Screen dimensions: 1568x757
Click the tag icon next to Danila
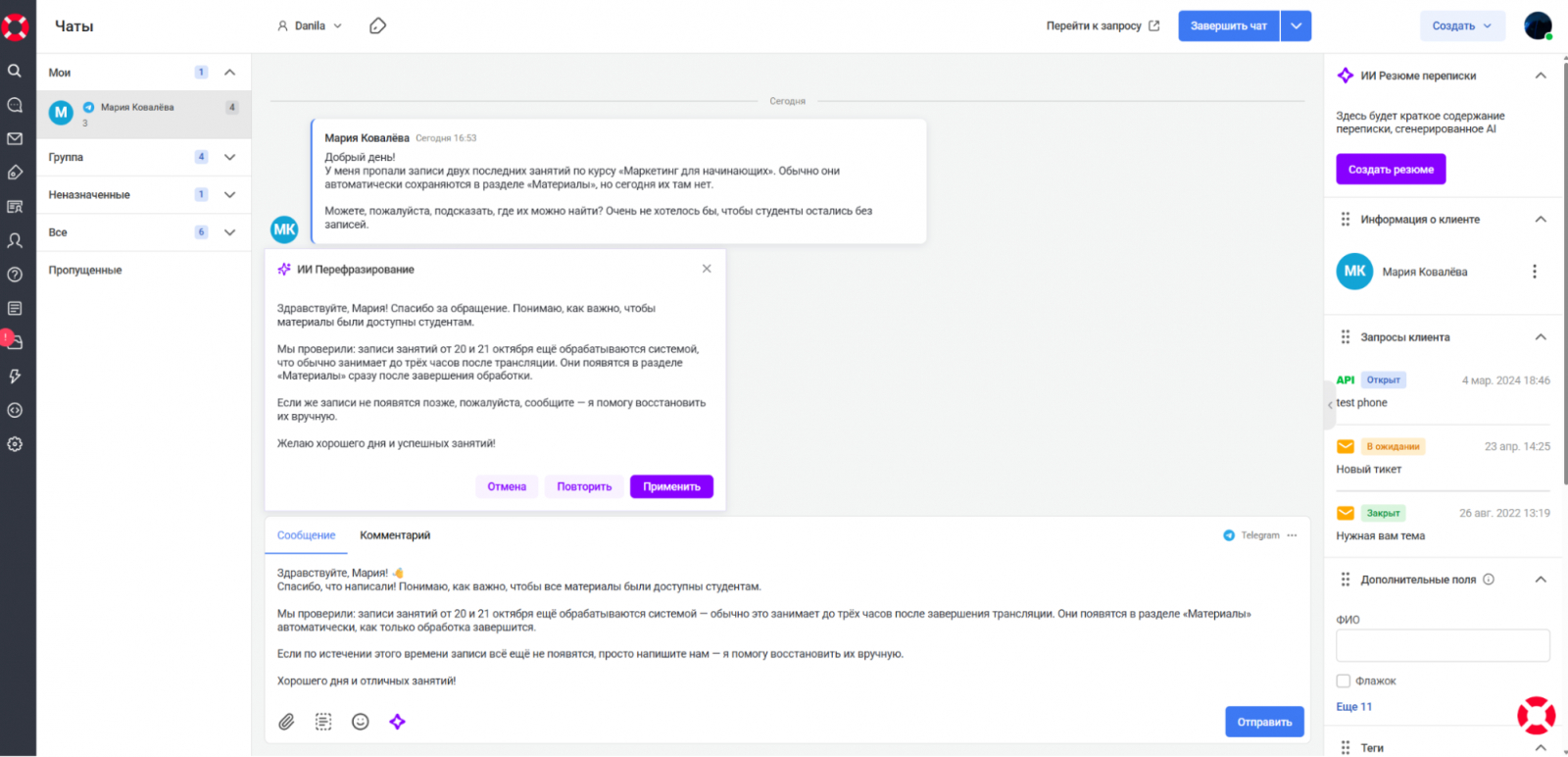[377, 26]
